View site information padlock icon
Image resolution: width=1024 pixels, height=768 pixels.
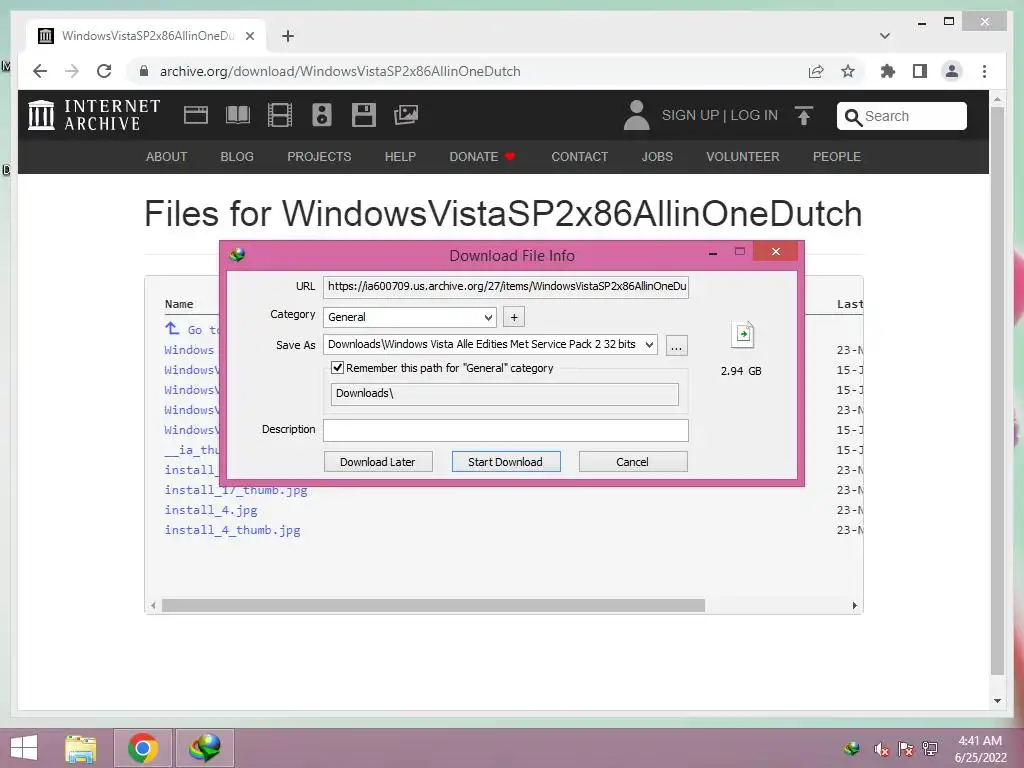click(x=144, y=71)
